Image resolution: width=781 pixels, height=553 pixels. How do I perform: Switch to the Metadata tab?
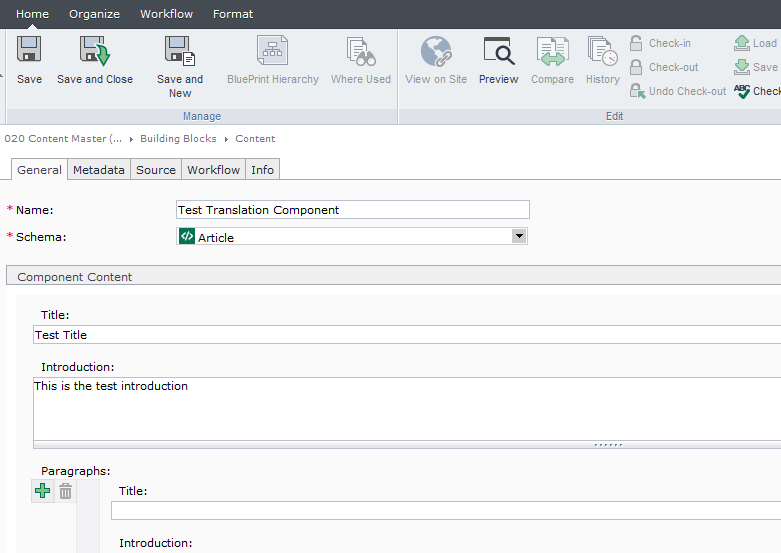[x=99, y=170]
